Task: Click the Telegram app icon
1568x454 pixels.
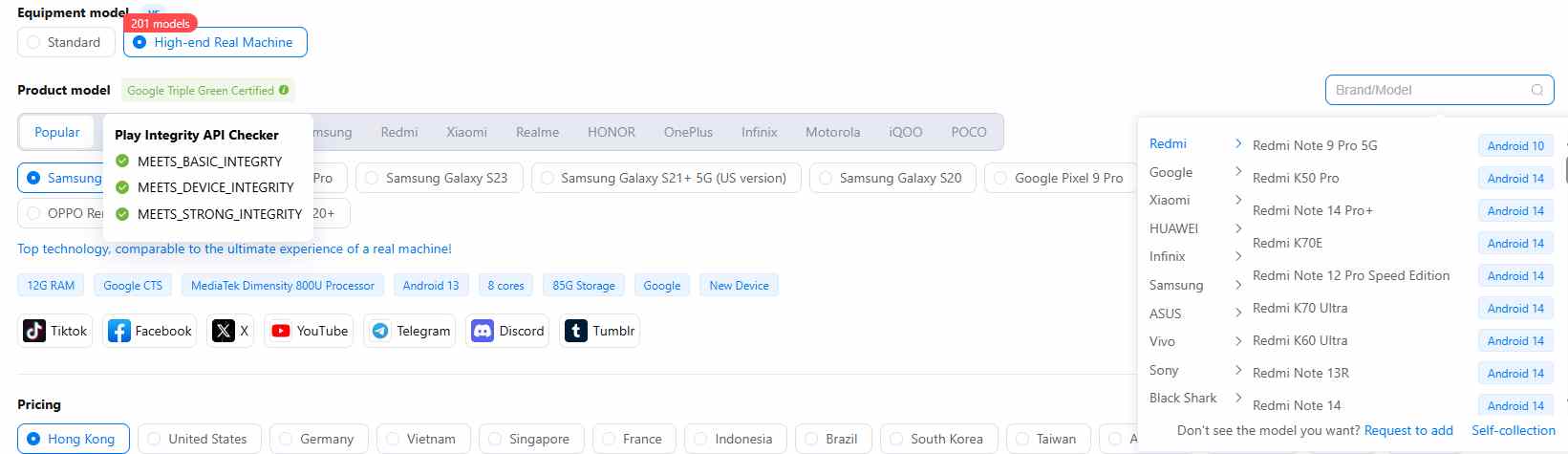Action: tap(380, 331)
